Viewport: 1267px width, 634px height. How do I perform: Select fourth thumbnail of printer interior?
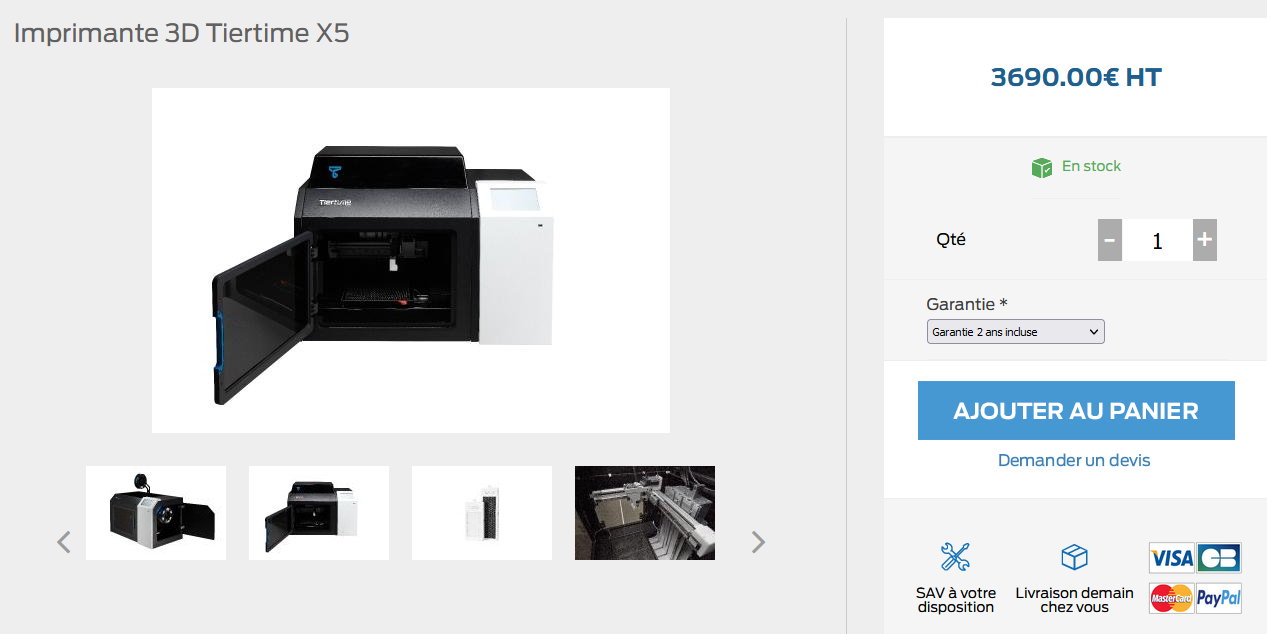645,513
